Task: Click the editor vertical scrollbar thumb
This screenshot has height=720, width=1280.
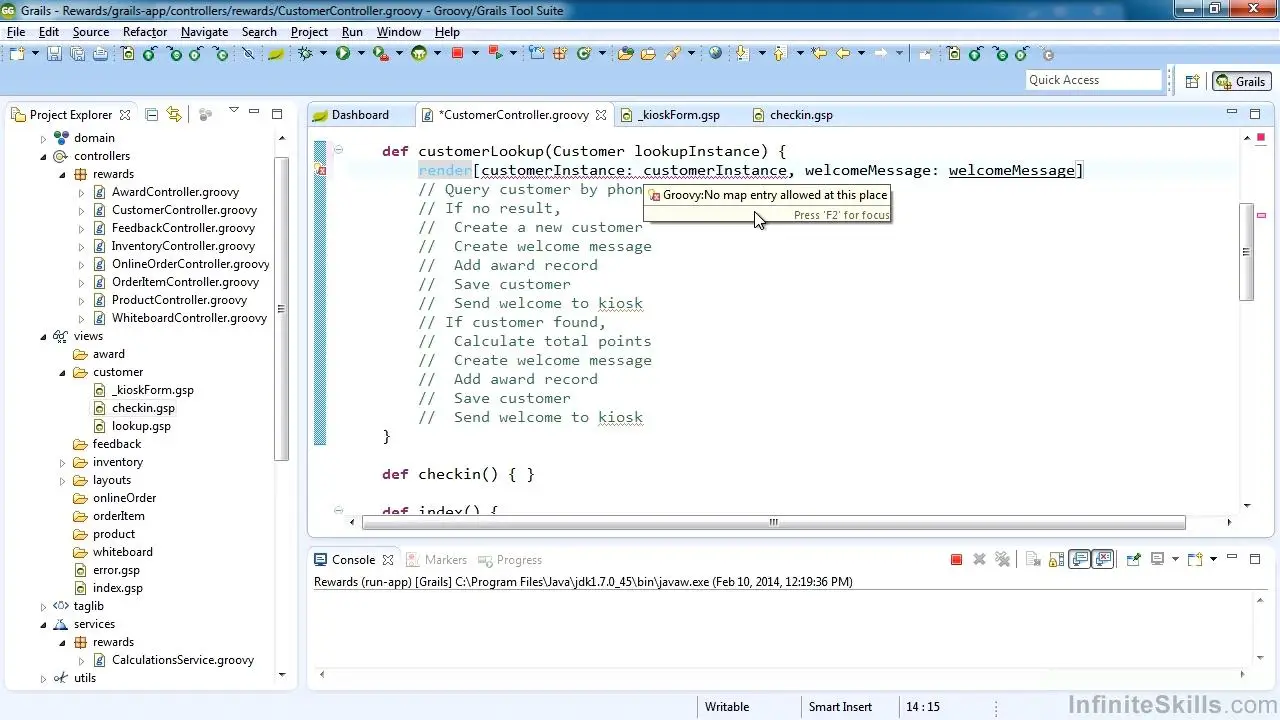Action: [x=1246, y=251]
